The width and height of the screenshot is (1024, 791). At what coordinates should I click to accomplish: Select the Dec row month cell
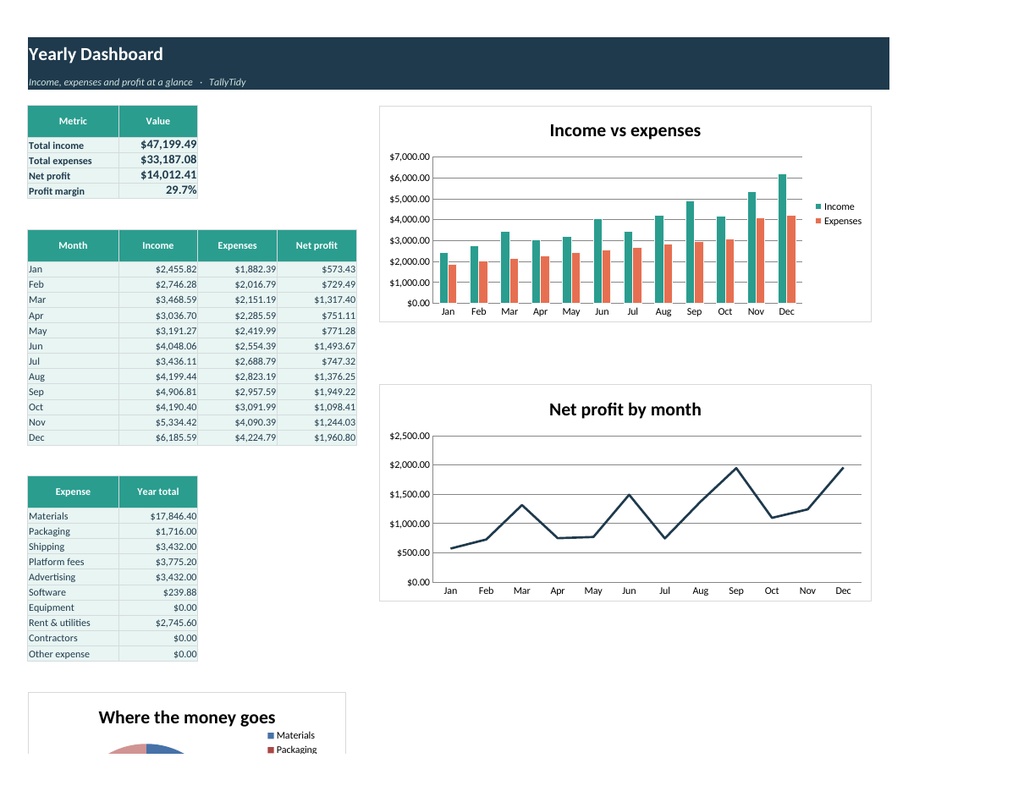73,438
